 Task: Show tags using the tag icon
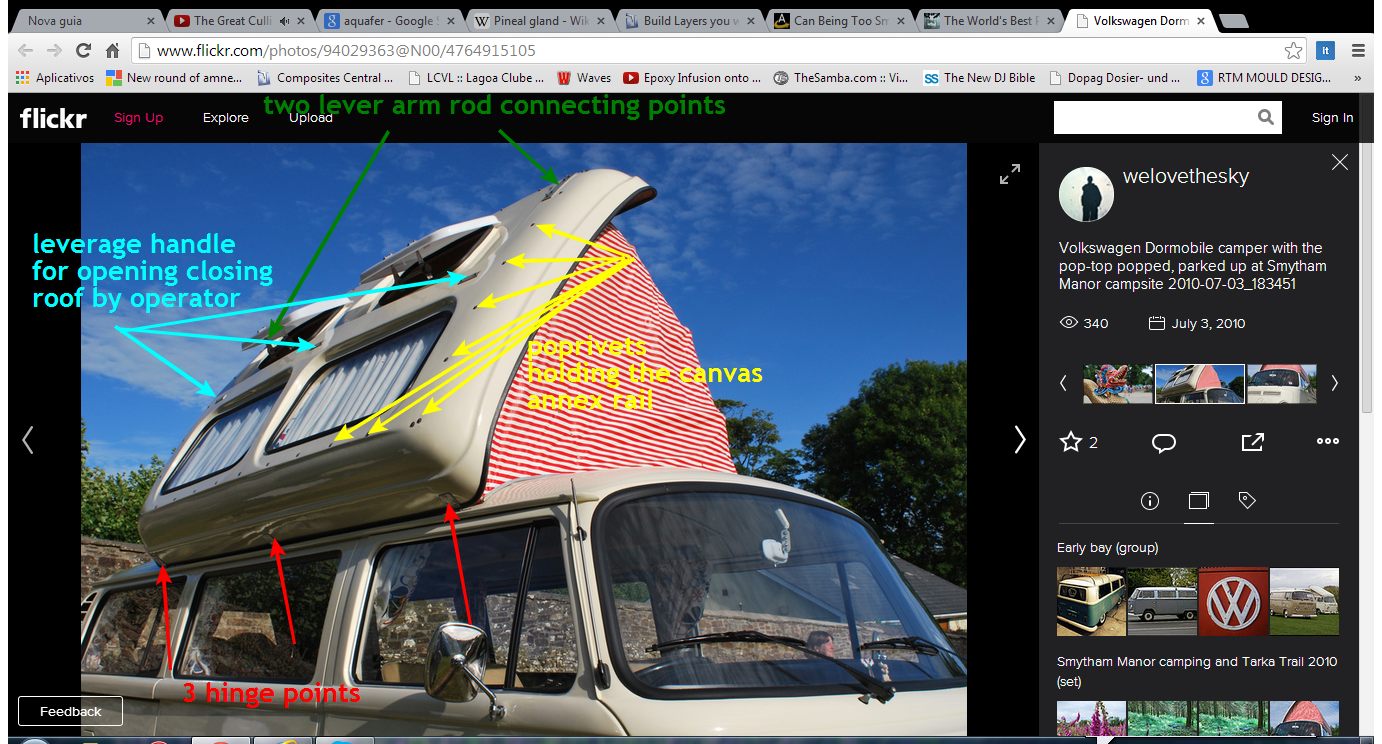1246,501
